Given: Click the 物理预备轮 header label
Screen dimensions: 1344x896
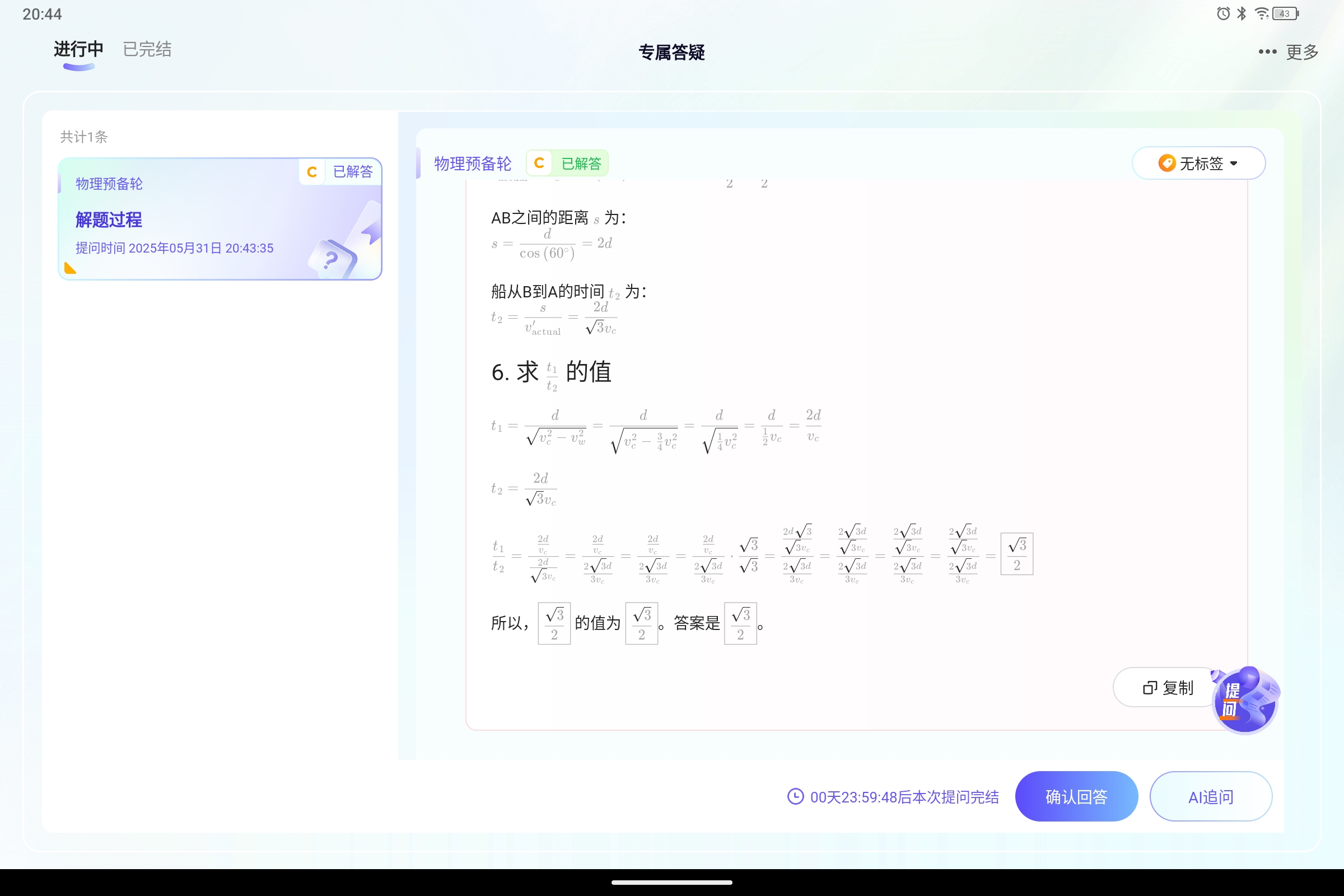Looking at the screenshot, I should click(x=473, y=164).
